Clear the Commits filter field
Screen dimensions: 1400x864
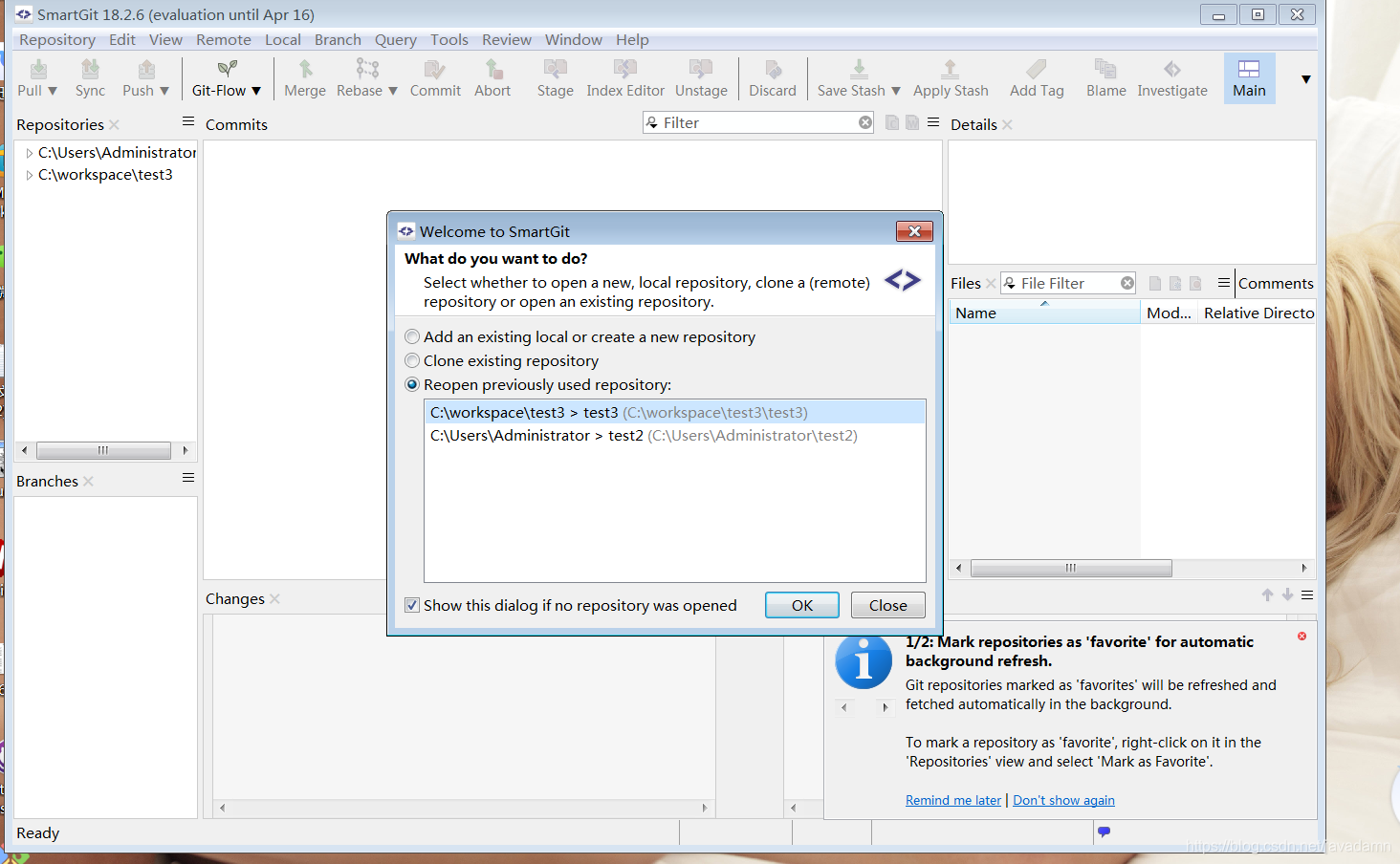(865, 122)
